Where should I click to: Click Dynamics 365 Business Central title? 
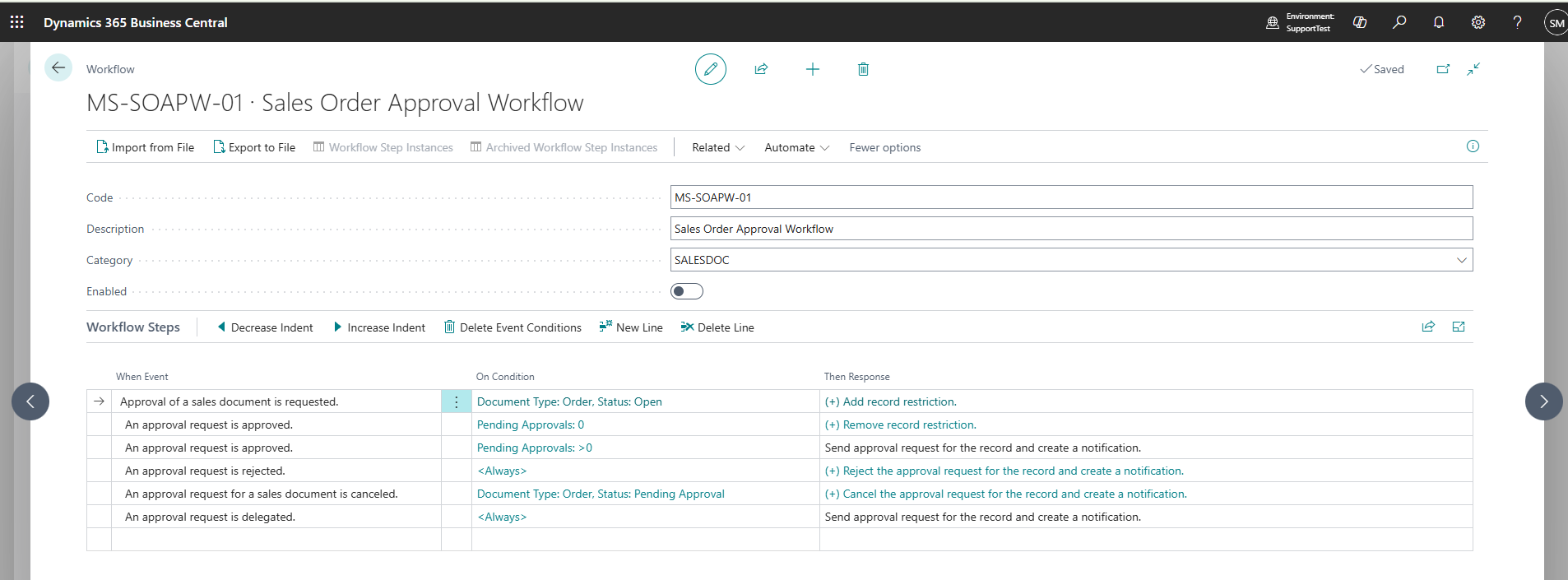(x=136, y=22)
